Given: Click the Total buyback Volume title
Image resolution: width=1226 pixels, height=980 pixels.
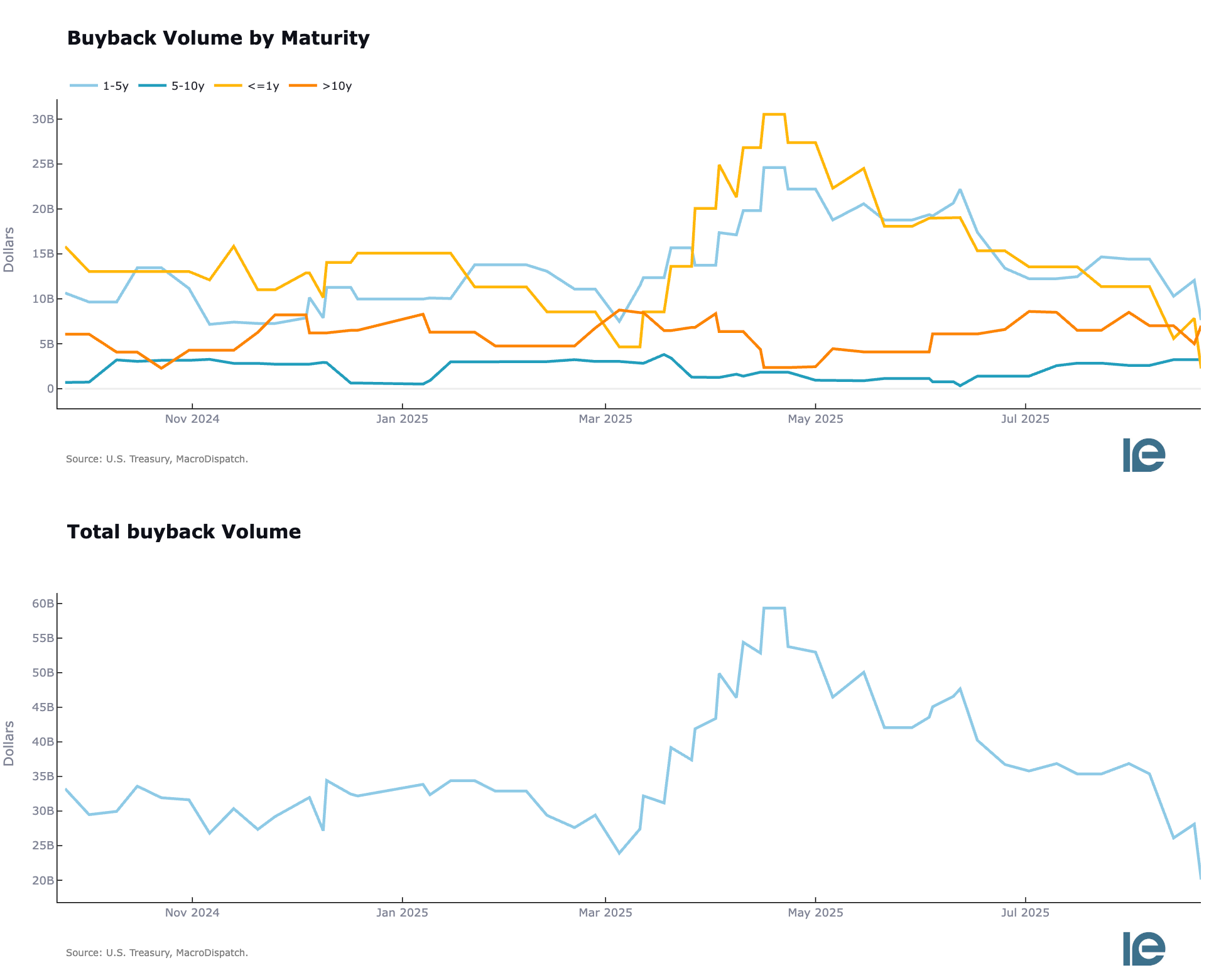Looking at the screenshot, I should pos(183,532).
